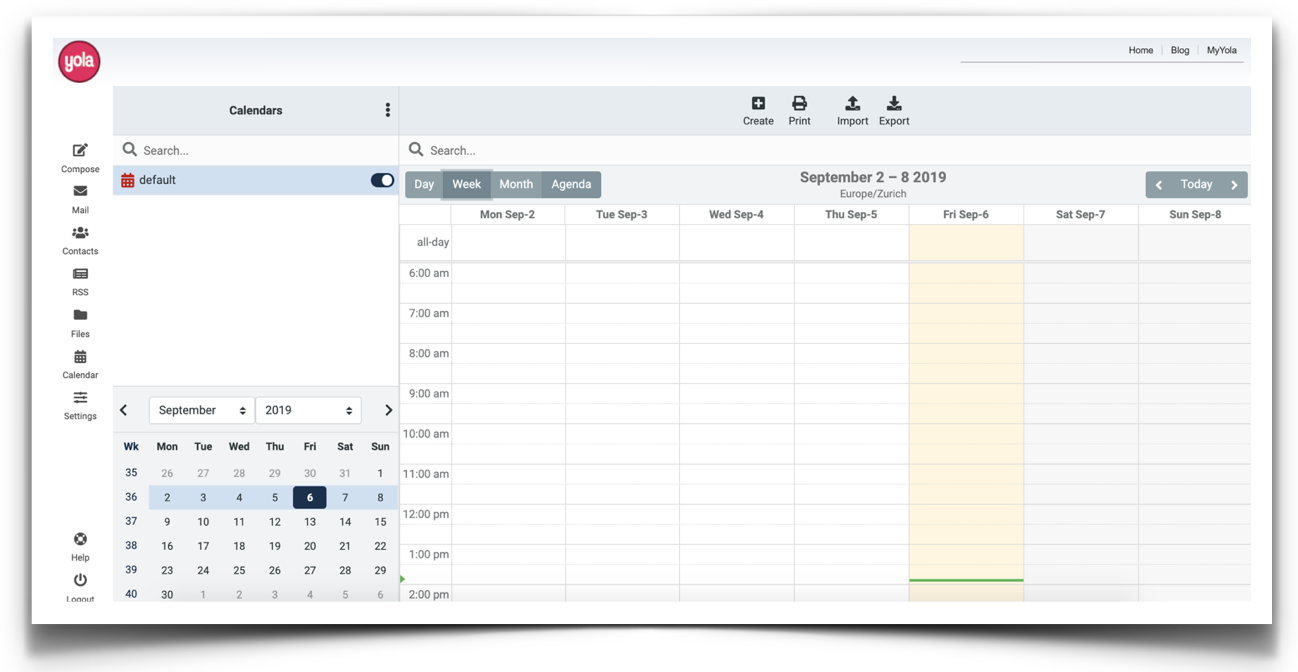
Task: Switch to the Month view tab
Action: 516,185
